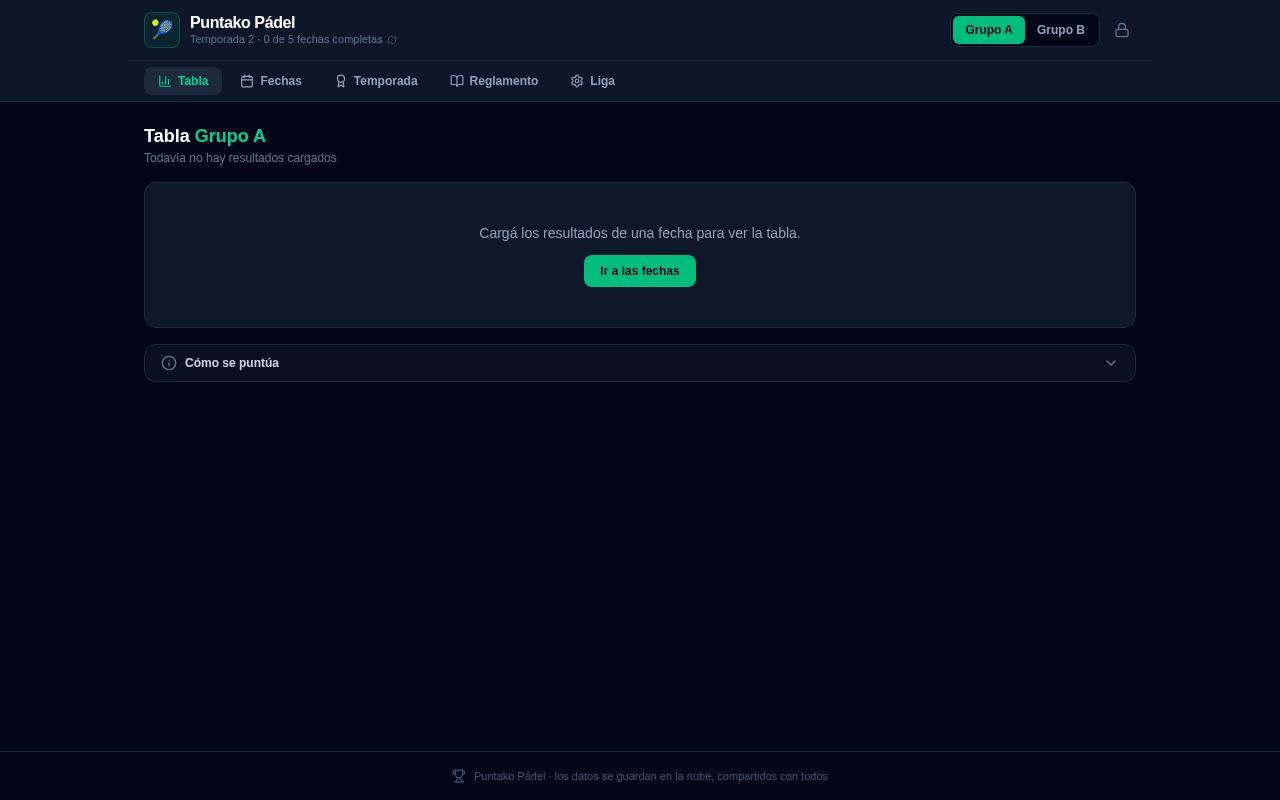
Task: Click the lock icon in the header
Action: (1122, 30)
